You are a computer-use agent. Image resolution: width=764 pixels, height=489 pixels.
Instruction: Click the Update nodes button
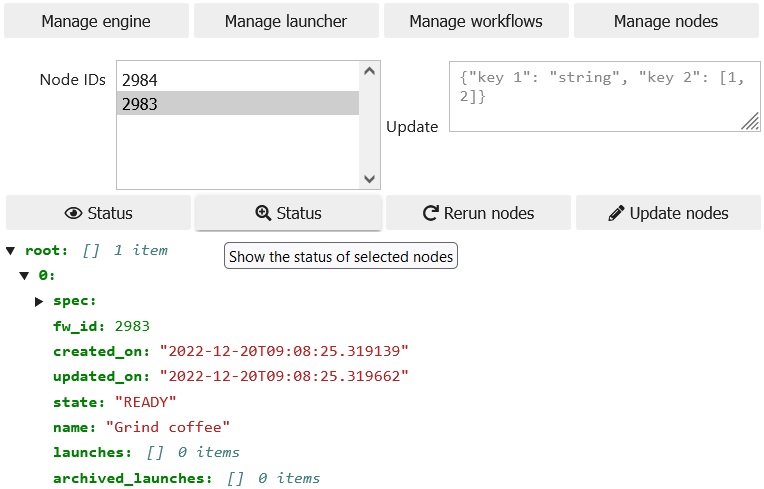tap(668, 213)
